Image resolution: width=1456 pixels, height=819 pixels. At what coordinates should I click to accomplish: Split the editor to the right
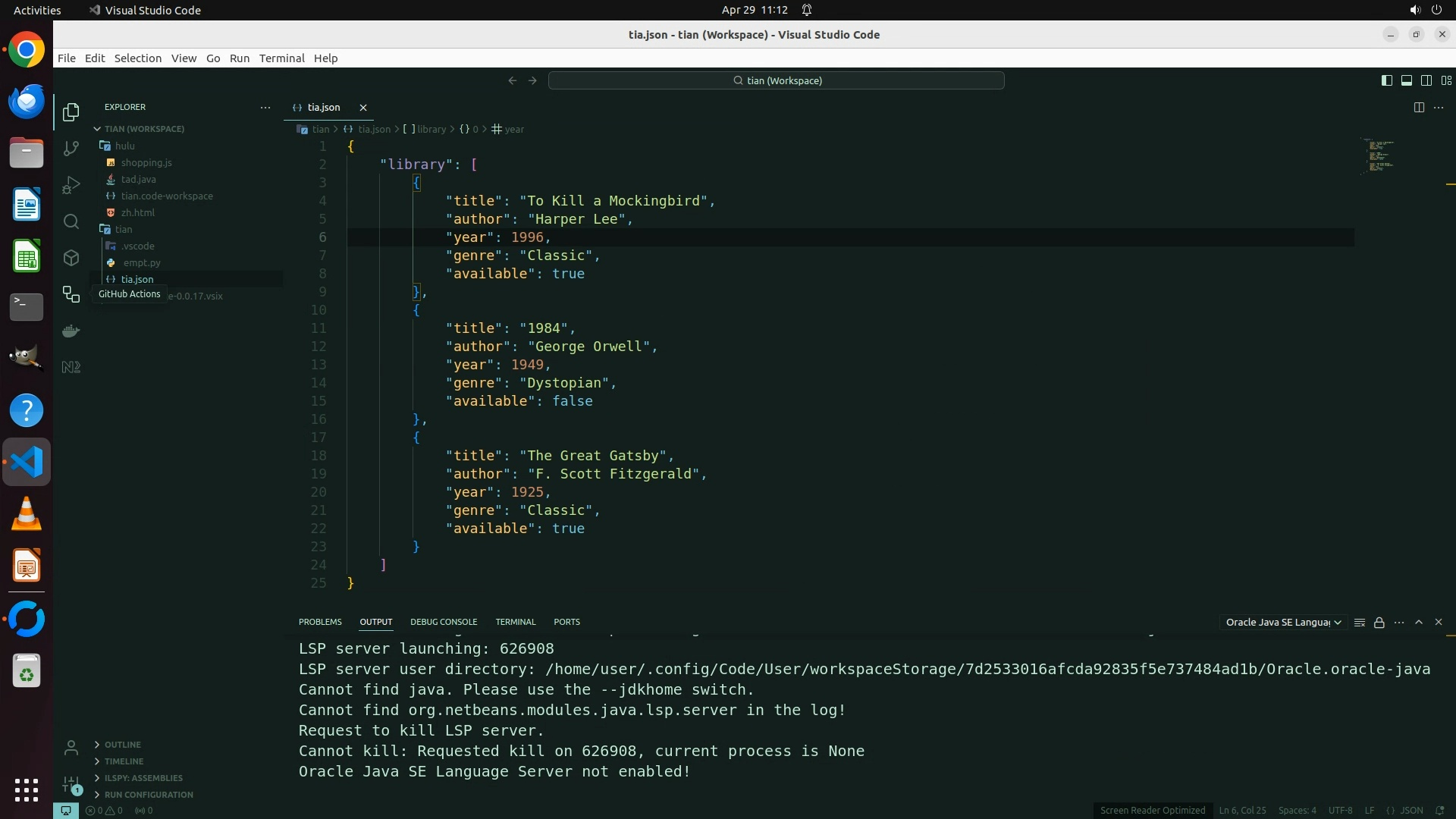pos(1419,108)
